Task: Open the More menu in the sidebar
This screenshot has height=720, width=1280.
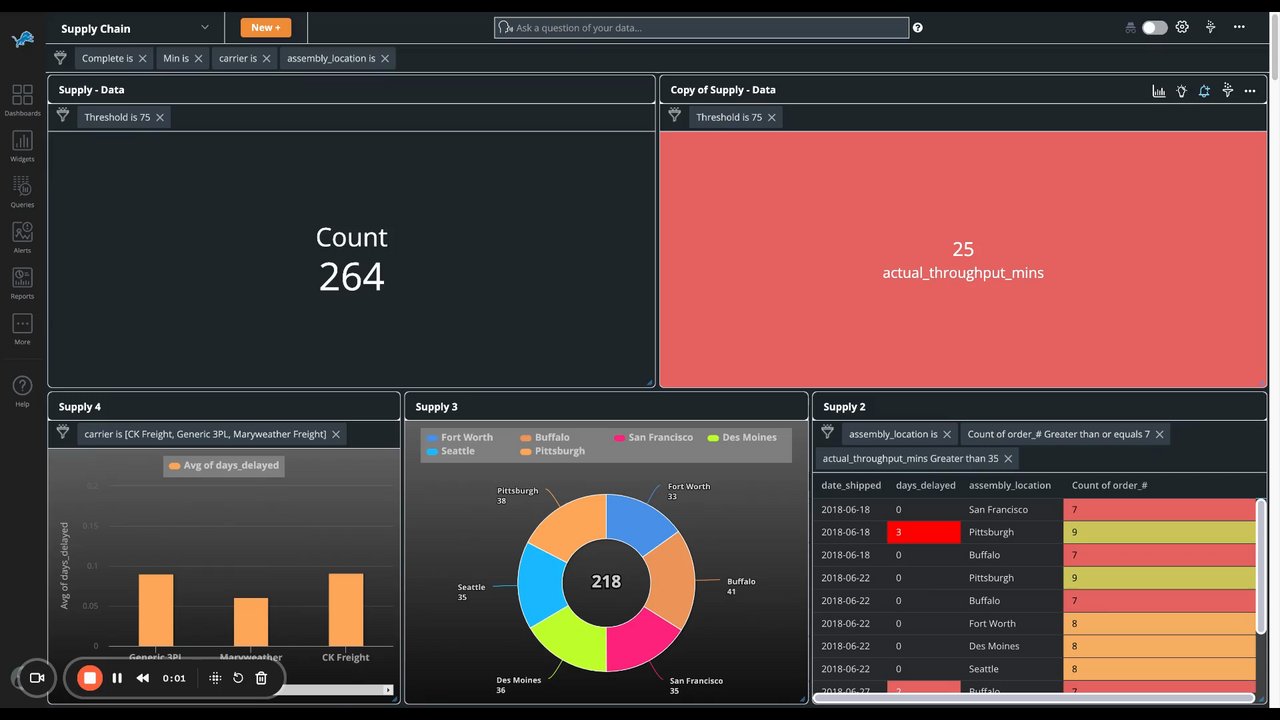Action: coord(22,329)
